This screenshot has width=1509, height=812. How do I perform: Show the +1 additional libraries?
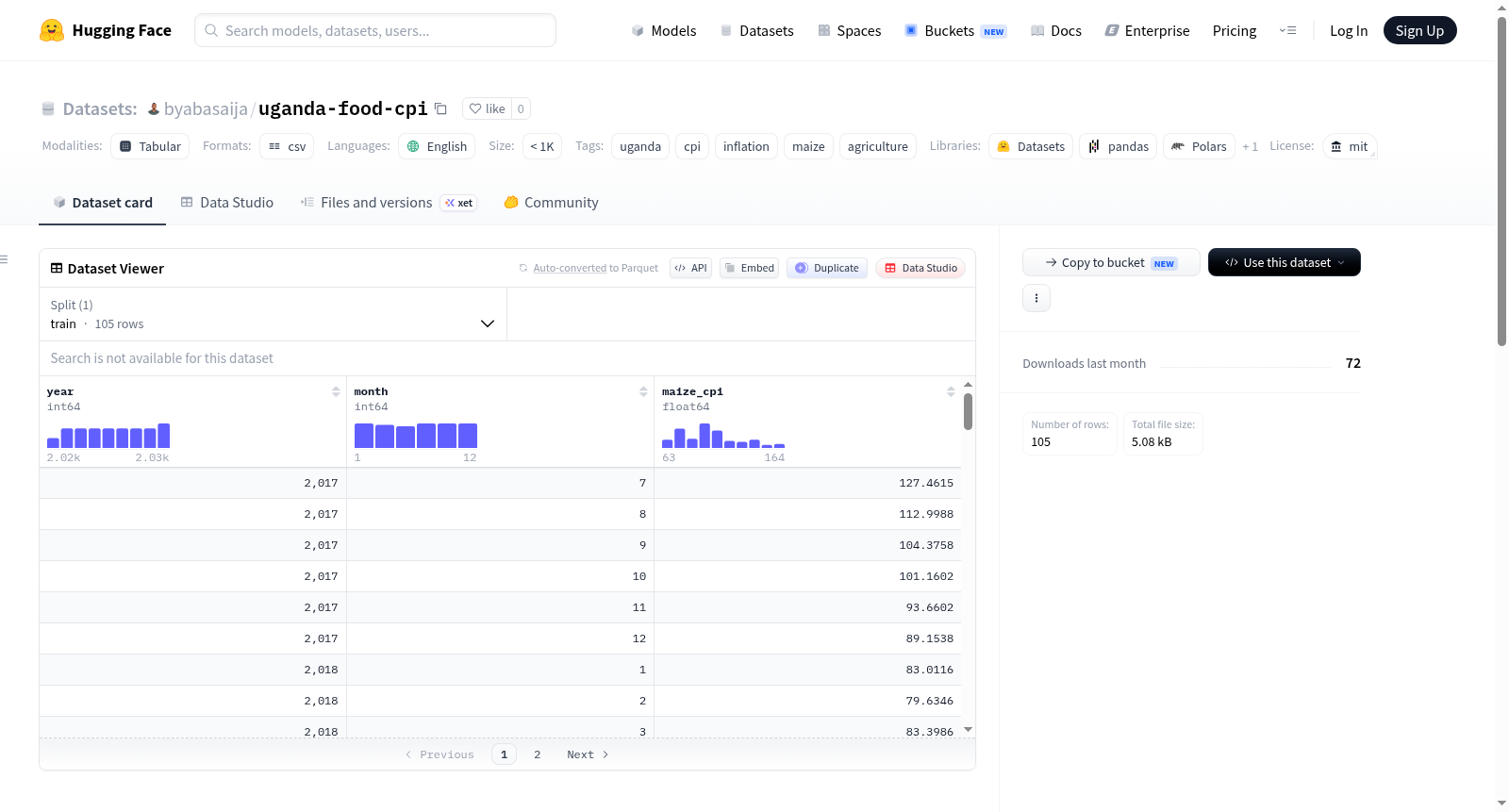[x=1251, y=146]
